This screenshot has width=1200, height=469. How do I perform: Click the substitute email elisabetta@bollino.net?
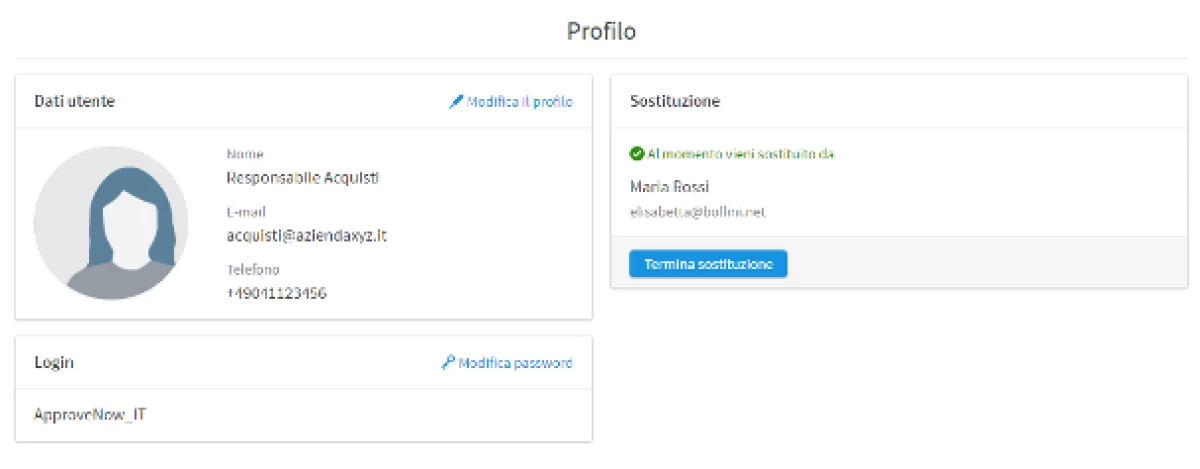point(697,212)
